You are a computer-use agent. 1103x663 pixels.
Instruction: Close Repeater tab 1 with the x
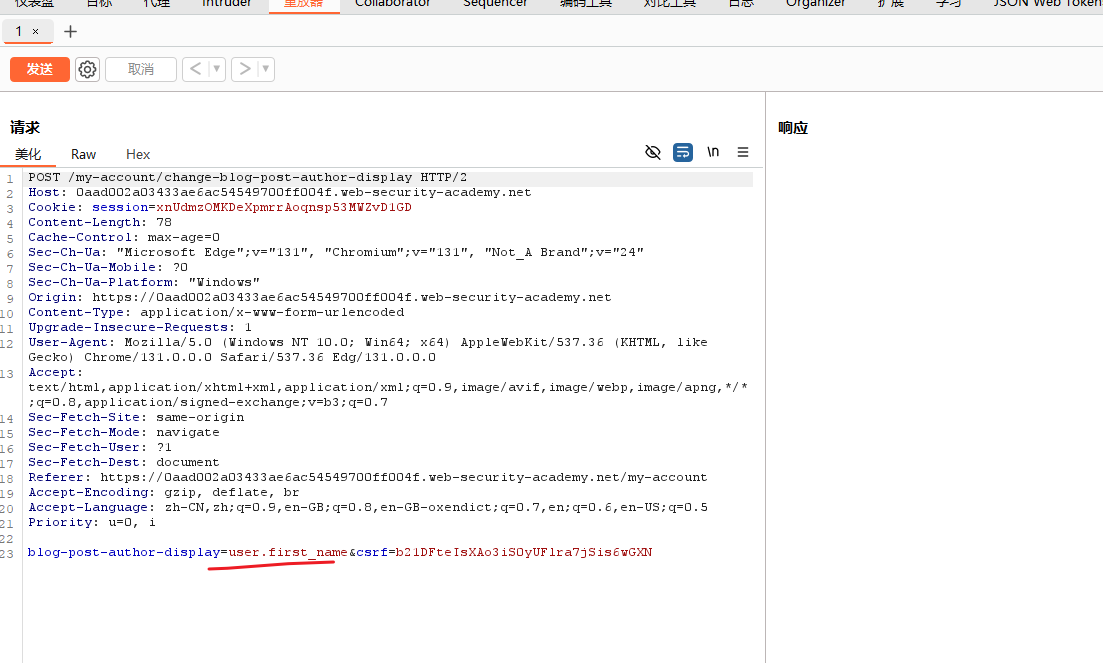pyautogui.click(x=36, y=31)
